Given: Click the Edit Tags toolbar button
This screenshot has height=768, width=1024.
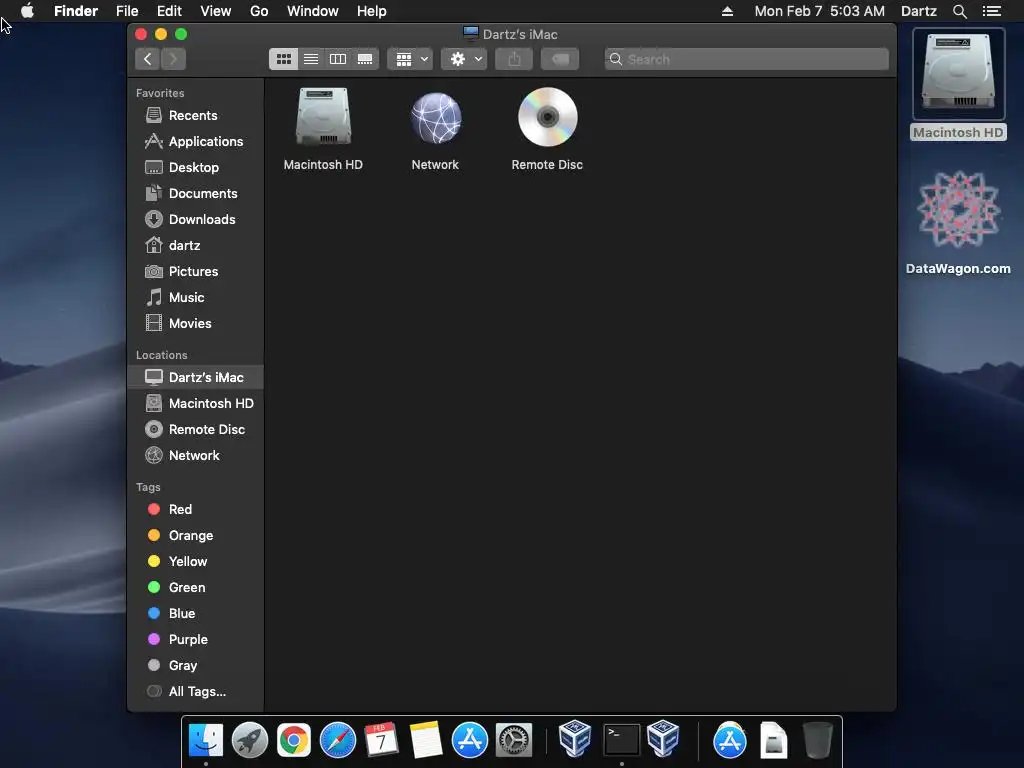Looking at the screenshot, I should pyautogui.click(x=560, y=59).
